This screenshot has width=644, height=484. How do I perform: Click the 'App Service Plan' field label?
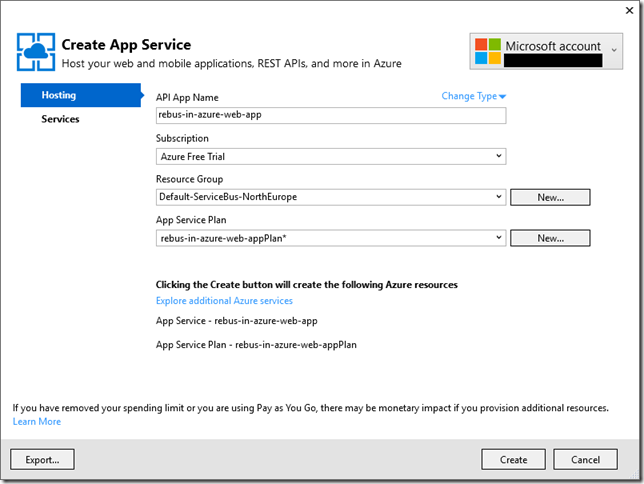pos(191,220)
